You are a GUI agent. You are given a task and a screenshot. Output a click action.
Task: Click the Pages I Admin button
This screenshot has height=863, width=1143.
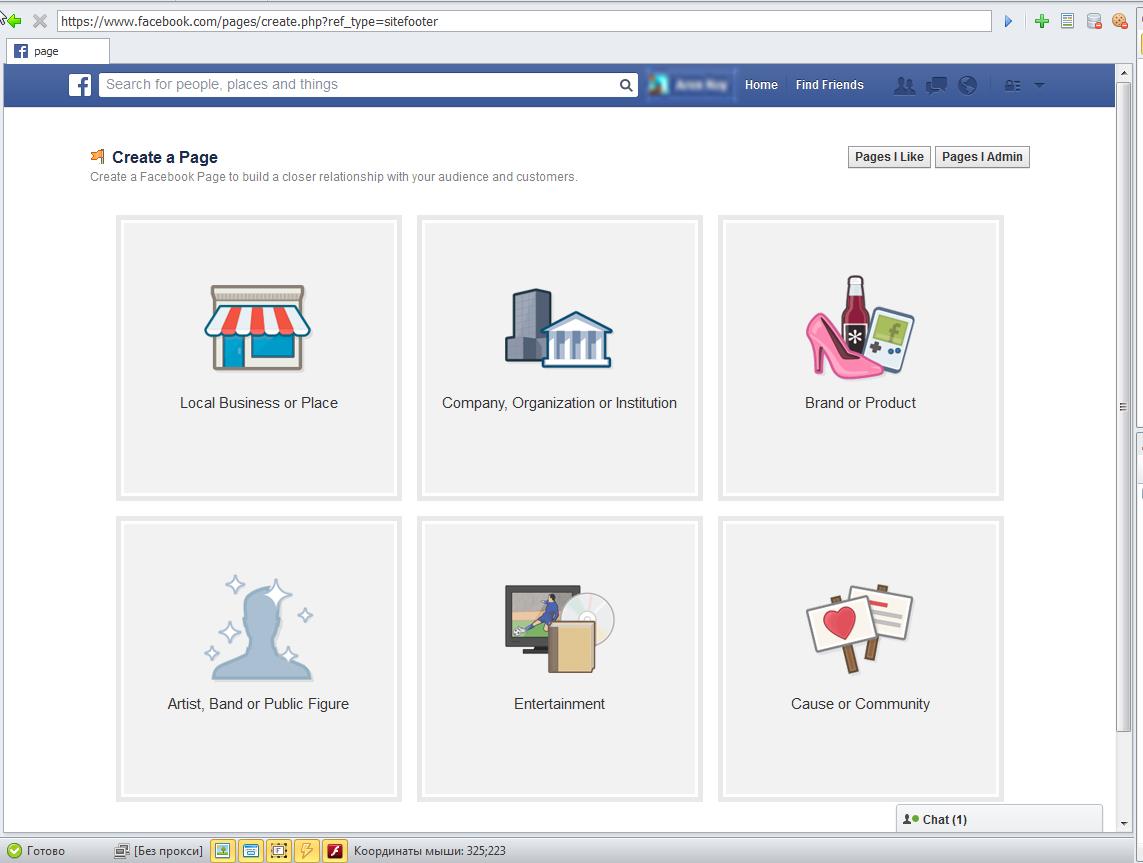point(982,157)
